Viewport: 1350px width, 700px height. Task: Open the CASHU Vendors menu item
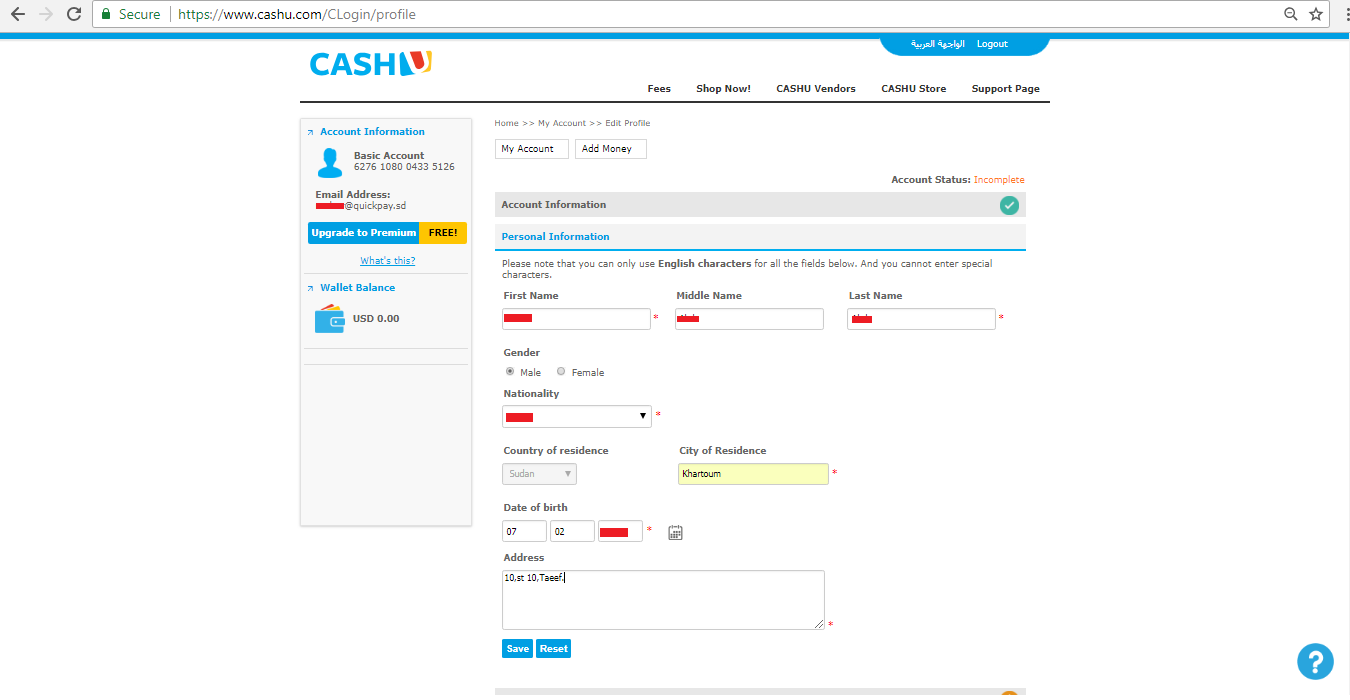click(815, 89)
